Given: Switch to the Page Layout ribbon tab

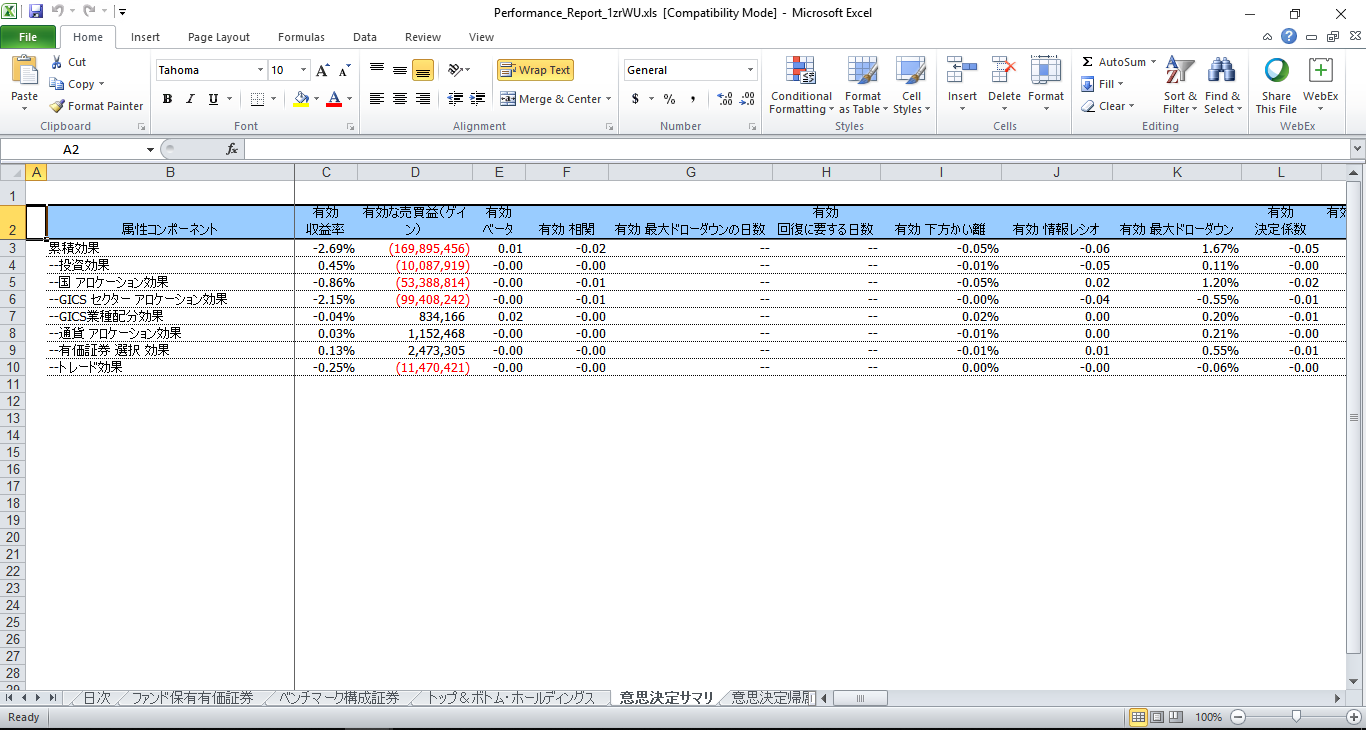Looking at the screenshot, I should tap(219, 37).
